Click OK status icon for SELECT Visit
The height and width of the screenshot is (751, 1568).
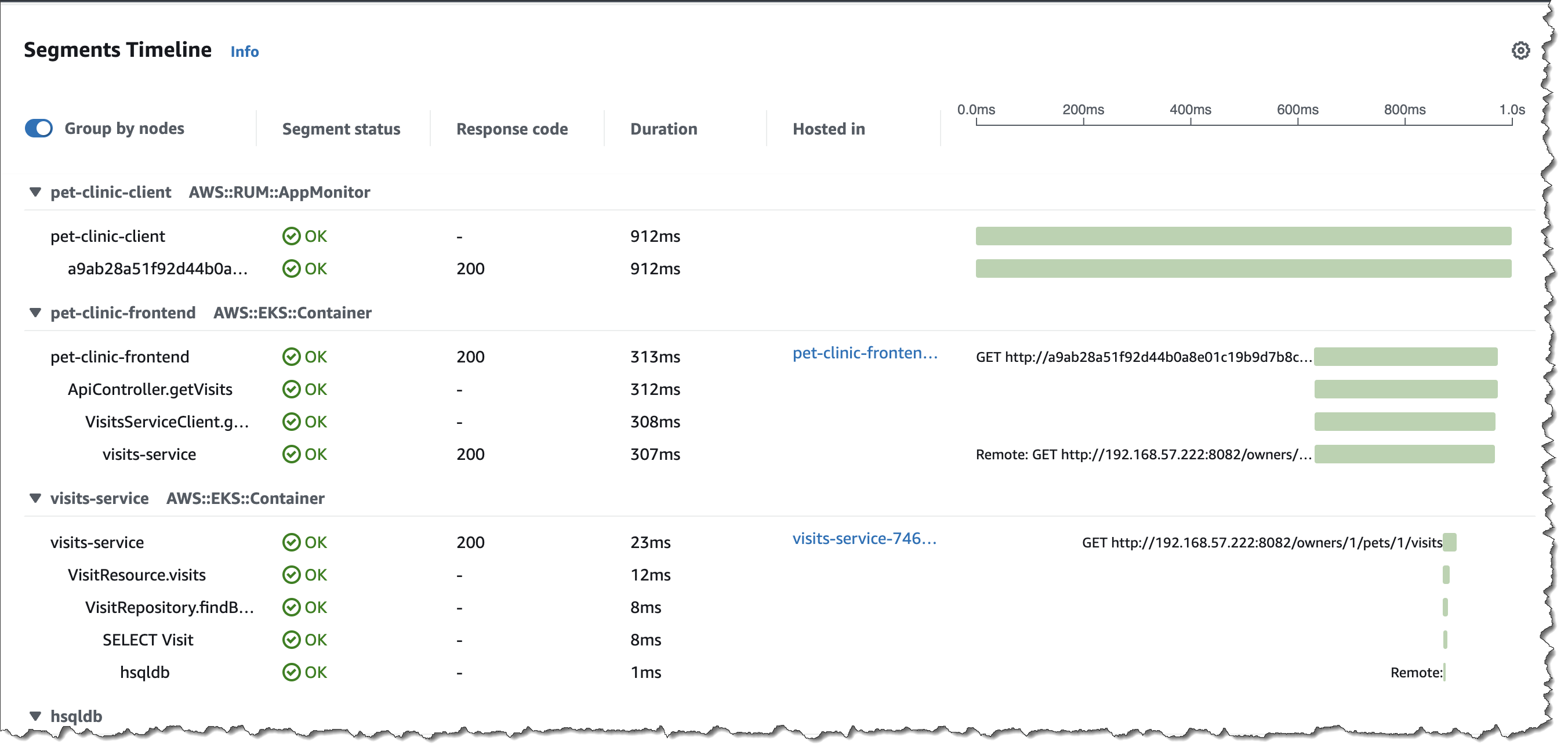coord(292,640)
